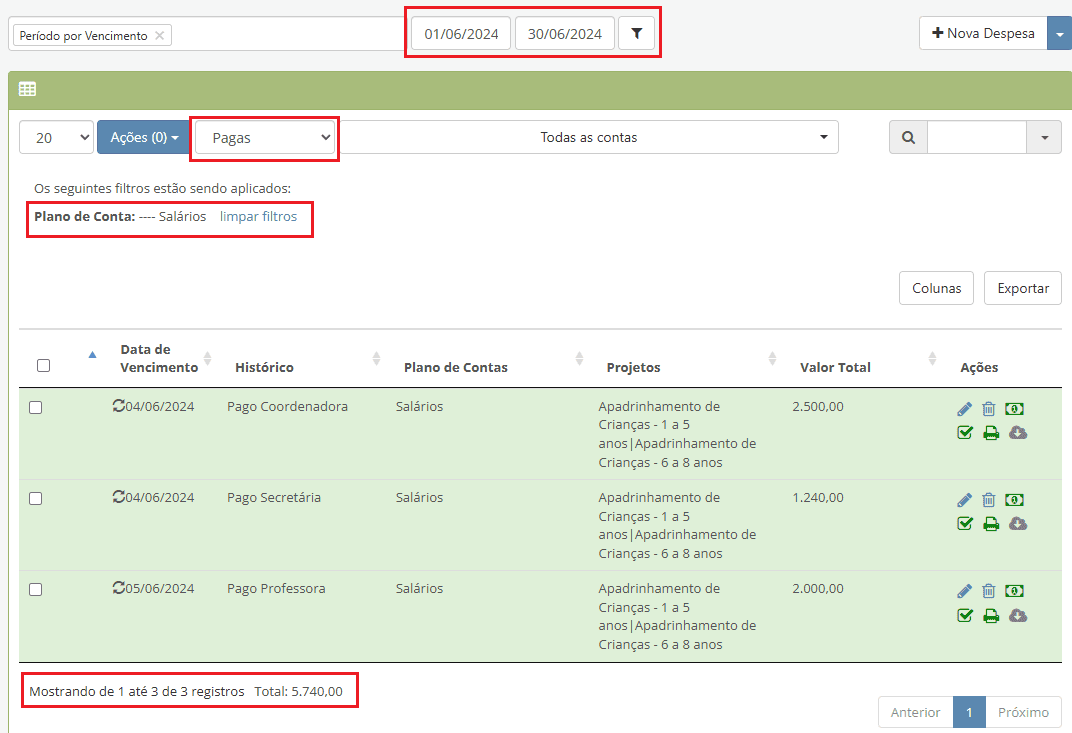
Task: Click the filter funnel icon button
Action: click(636, 34)
